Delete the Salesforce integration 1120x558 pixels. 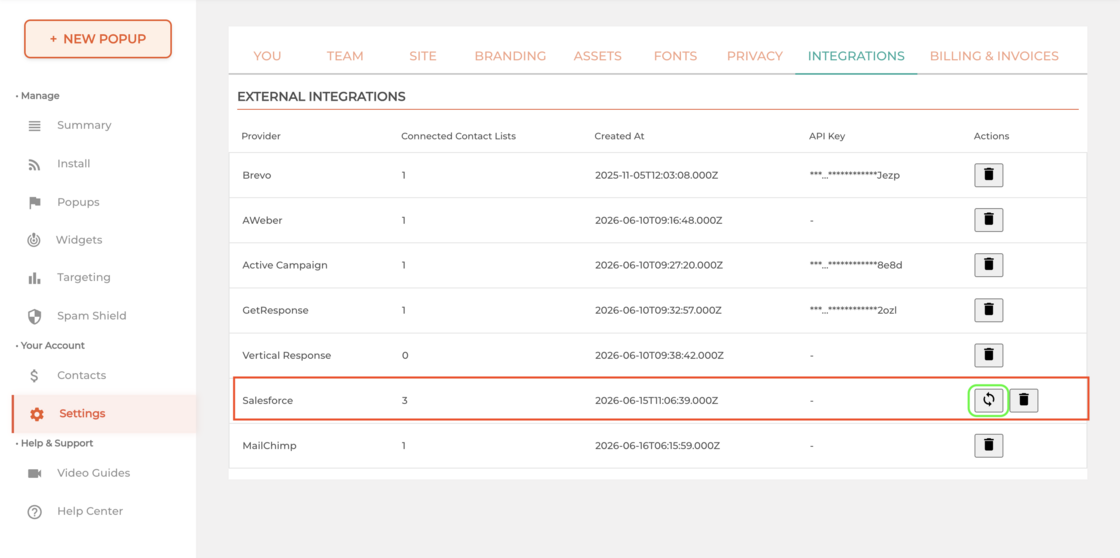pyautogui.click(x=1024, y=400)
